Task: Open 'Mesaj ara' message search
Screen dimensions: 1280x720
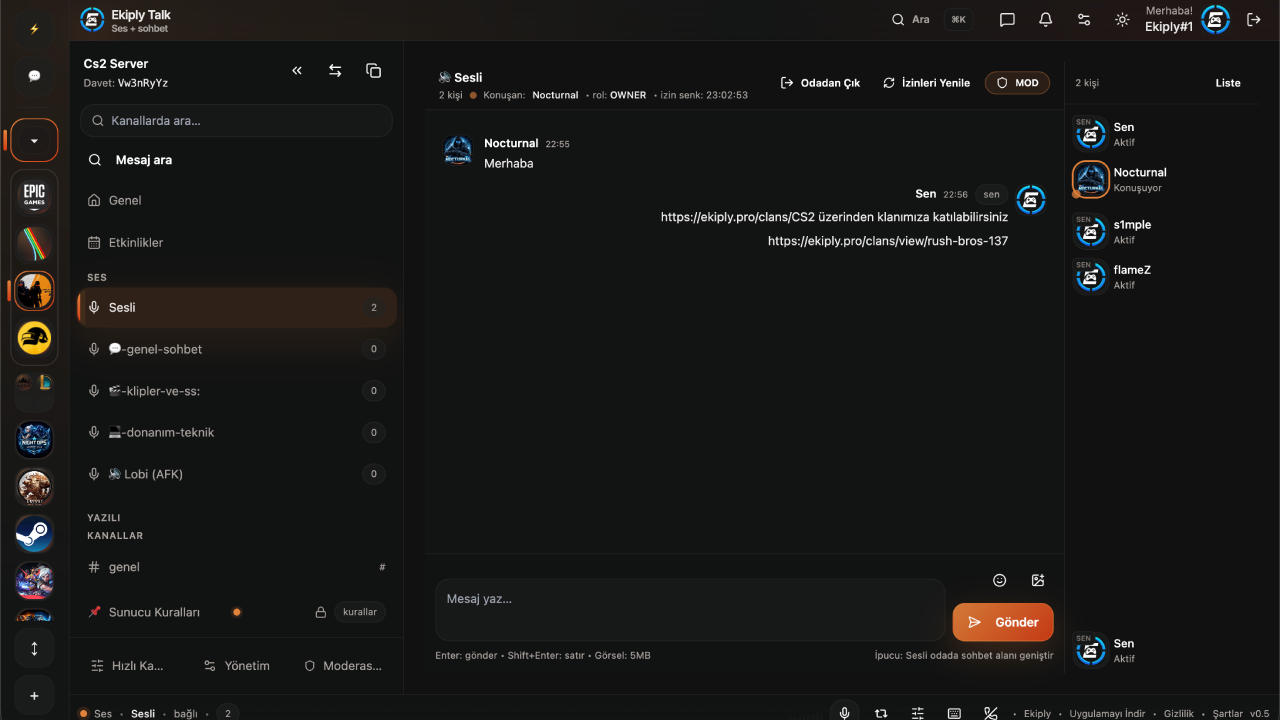Action: tap(236, 160)
